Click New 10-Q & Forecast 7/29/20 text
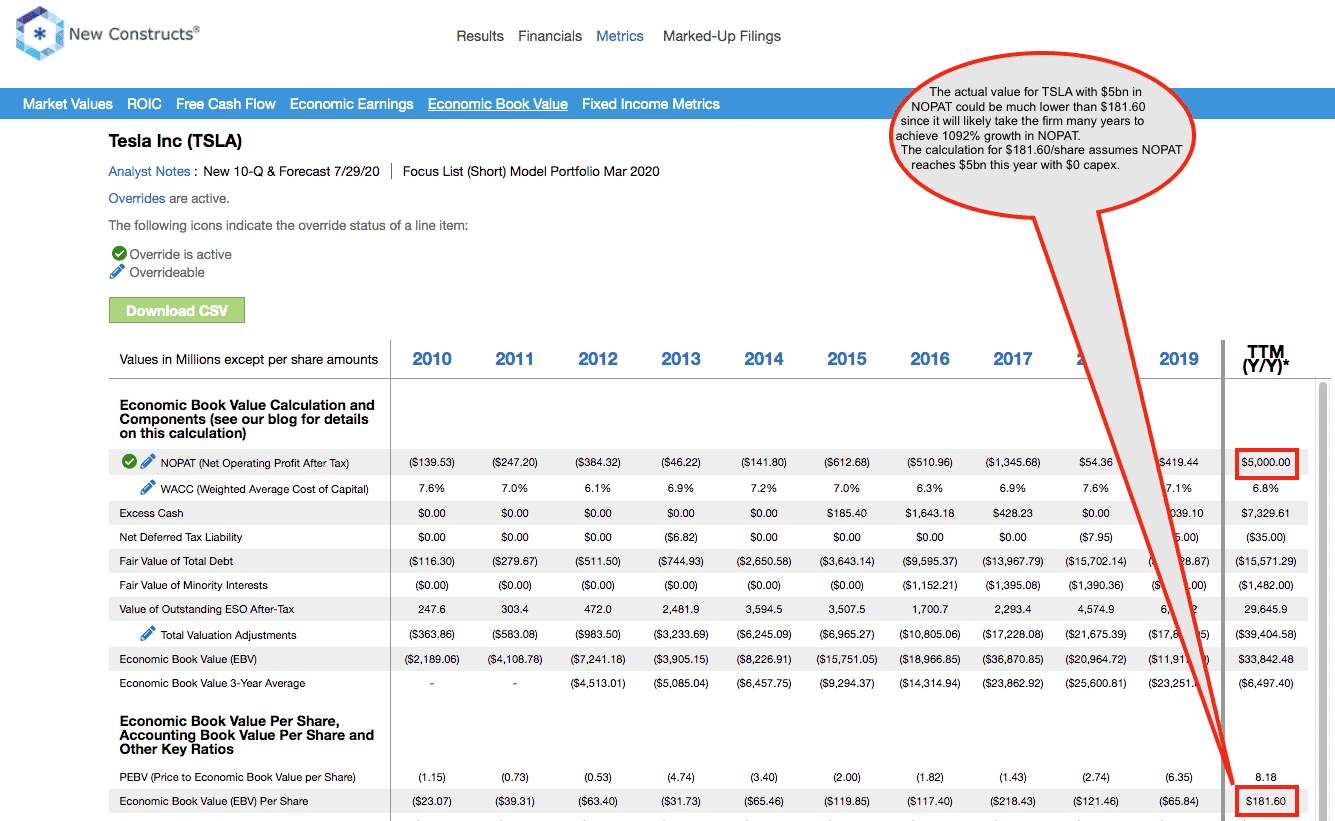1335x821 pixels. [292, 171]
